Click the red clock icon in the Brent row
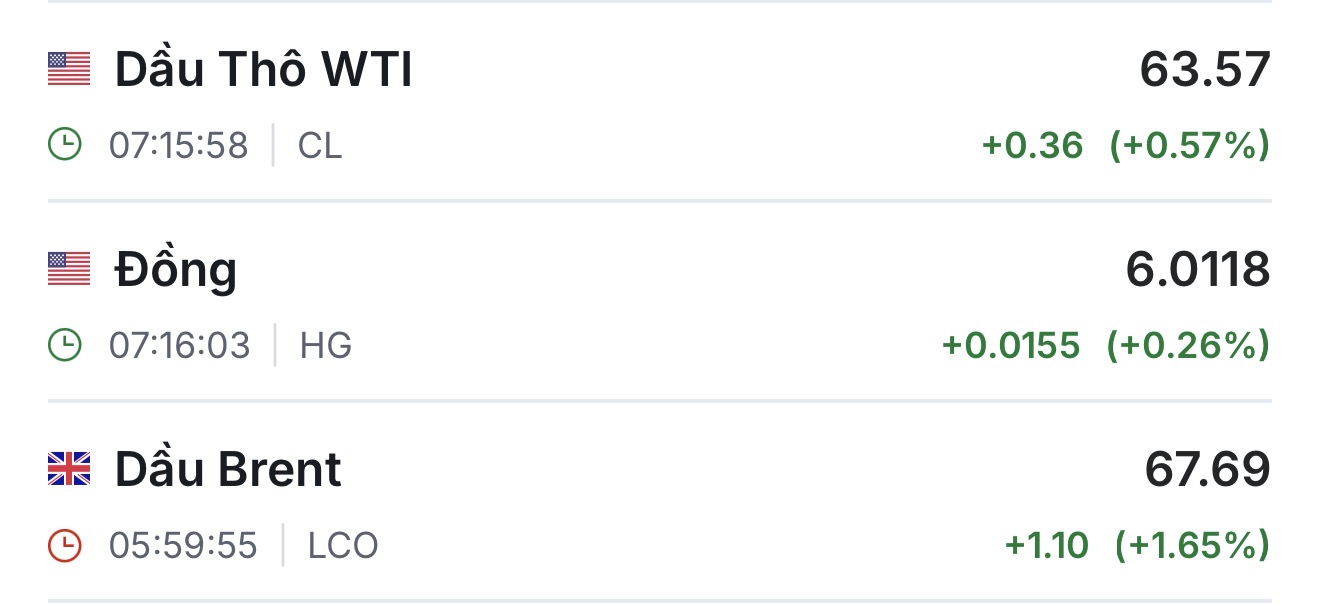Viewport: 1320px width, 606px height. click(x=65, y=546)
